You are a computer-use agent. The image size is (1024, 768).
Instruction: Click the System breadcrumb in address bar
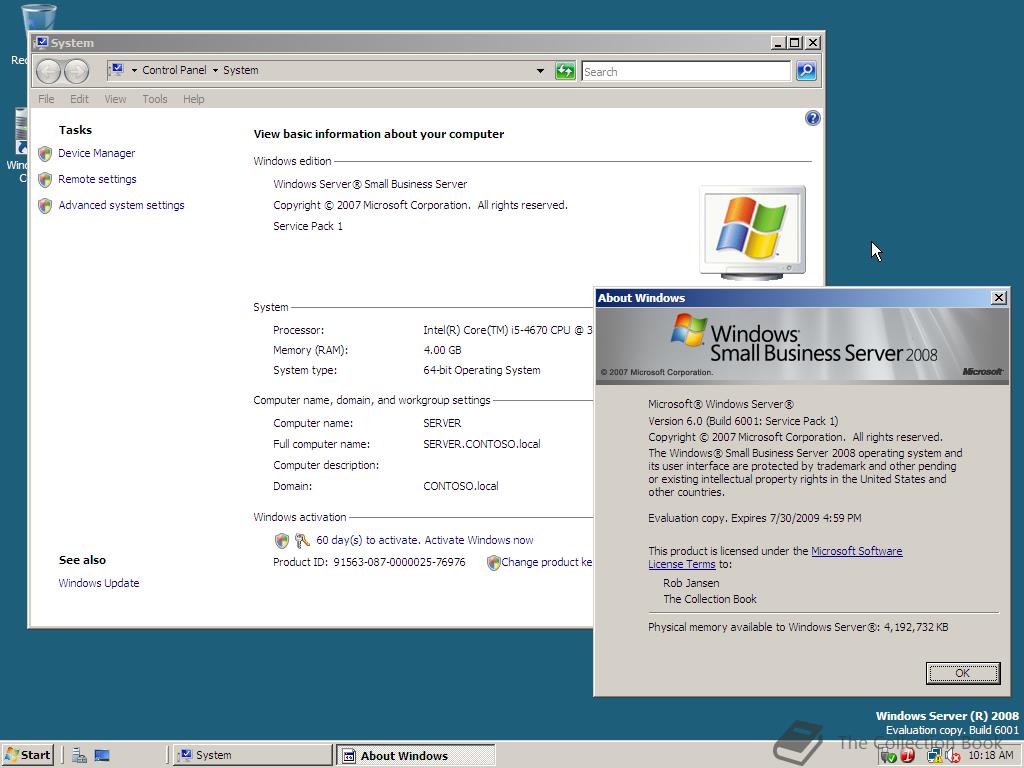pyautogui.click(x=240, y=70)
